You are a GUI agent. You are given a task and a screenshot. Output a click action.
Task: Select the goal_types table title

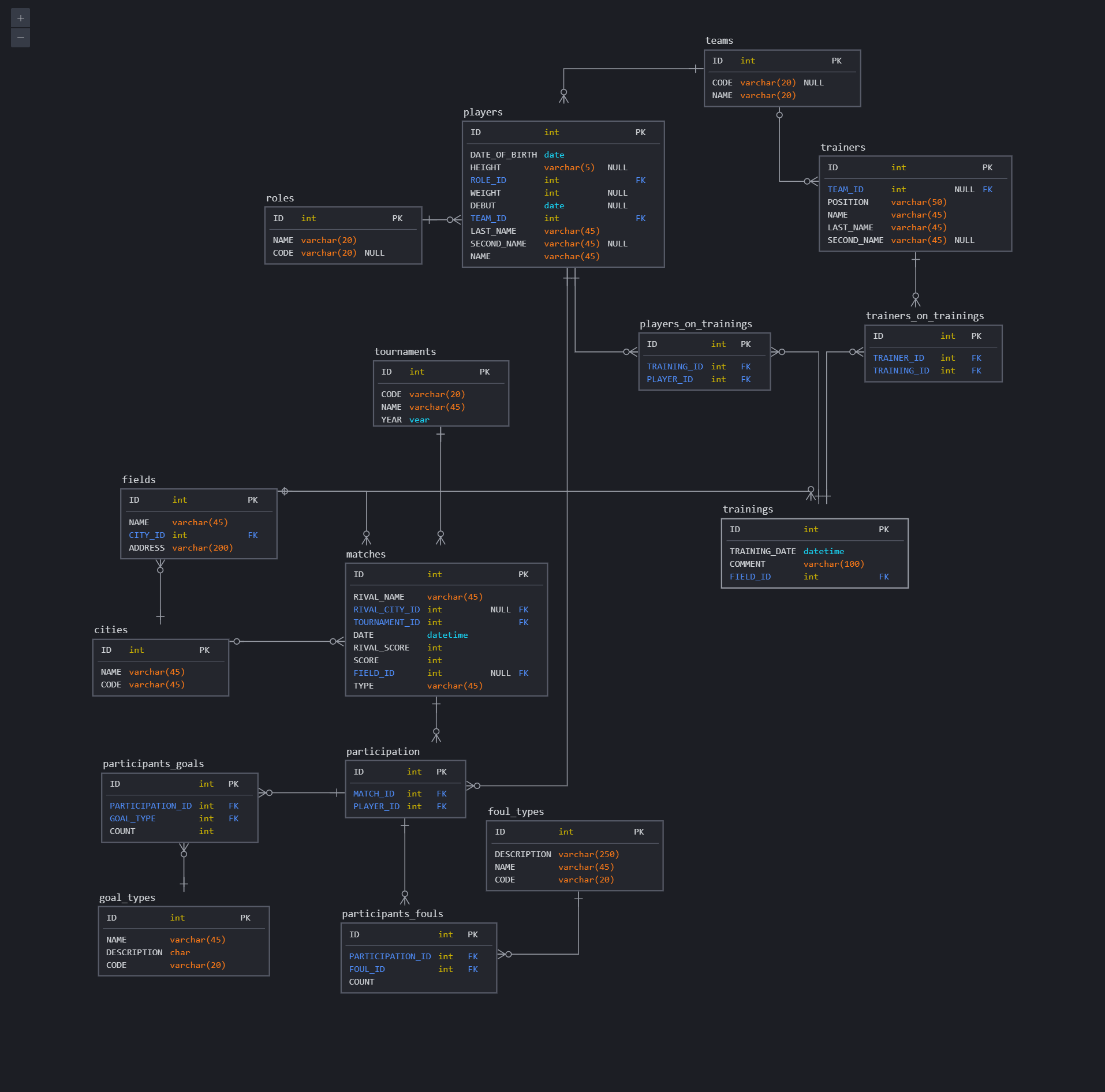tap(127, 897)
